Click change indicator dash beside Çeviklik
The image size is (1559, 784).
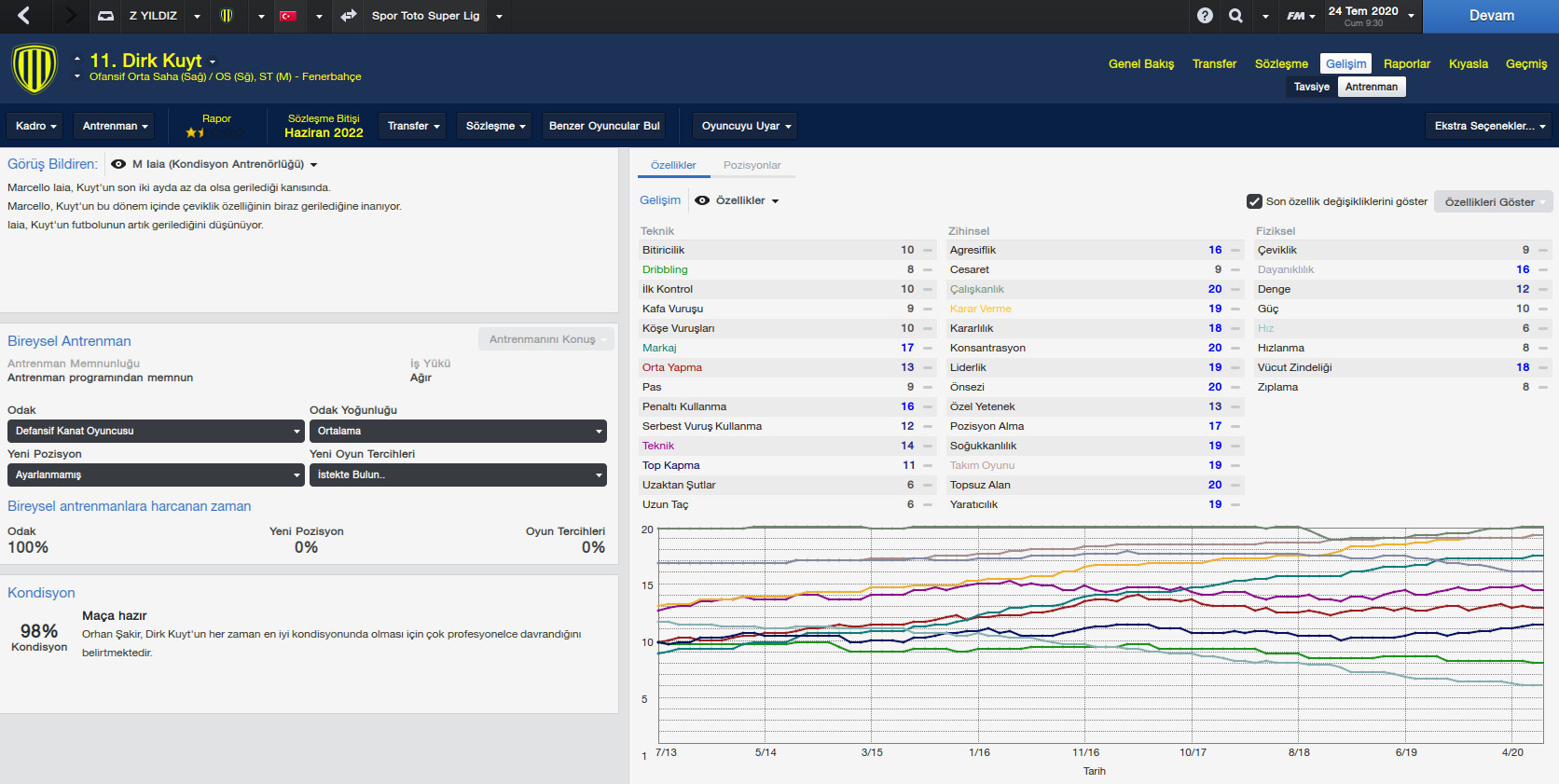point(1543,250)
